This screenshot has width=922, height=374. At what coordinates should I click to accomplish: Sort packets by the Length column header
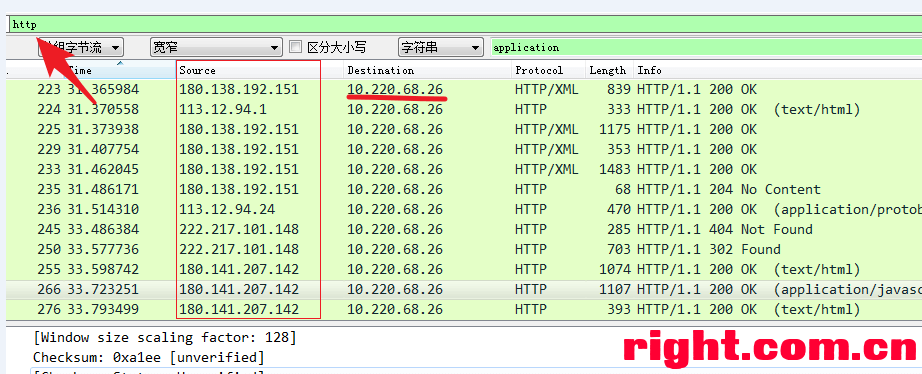tap(607, 71)
